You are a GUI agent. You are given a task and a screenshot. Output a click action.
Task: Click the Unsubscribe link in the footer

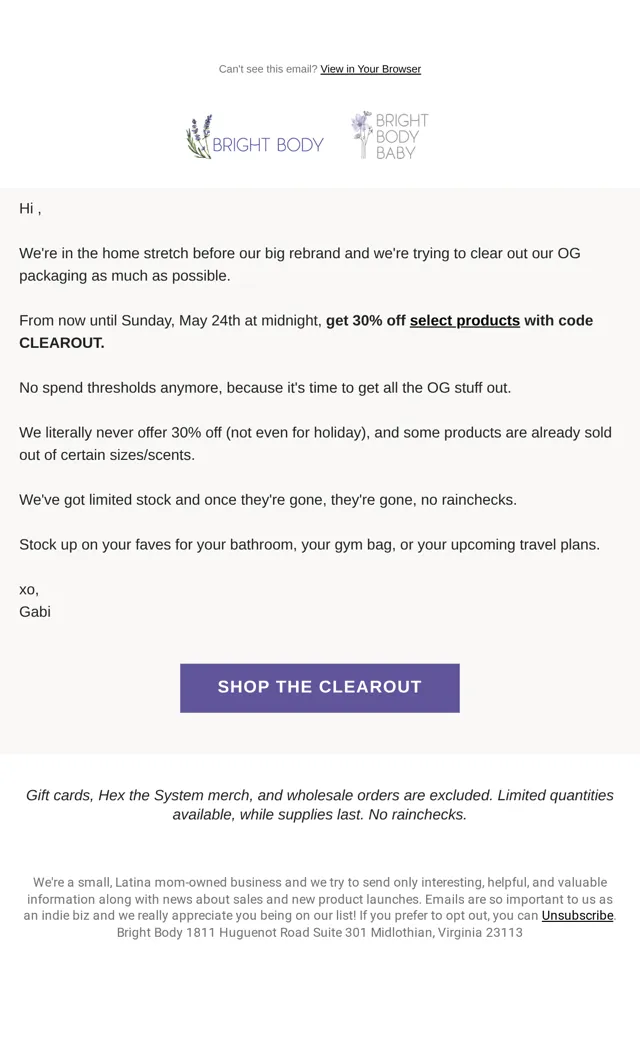coord(578,915)
